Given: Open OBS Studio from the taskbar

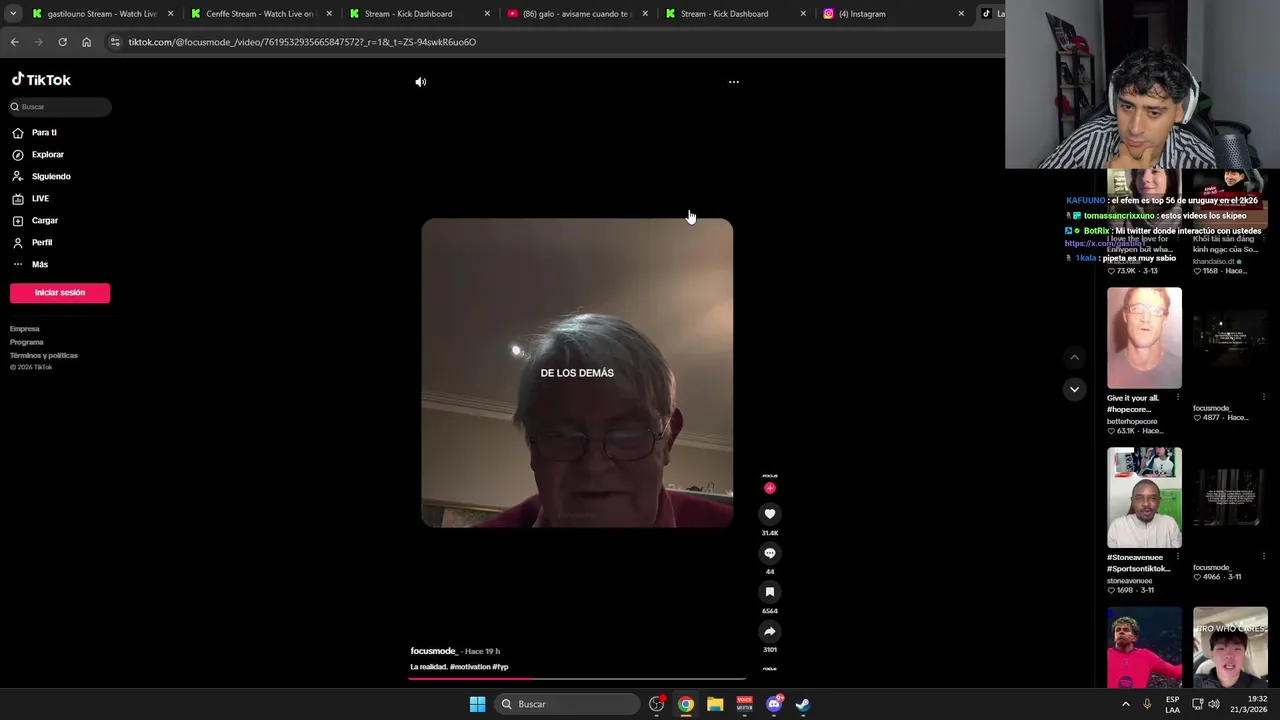Looking at the screenshot, I should click(x=656, y=704).
